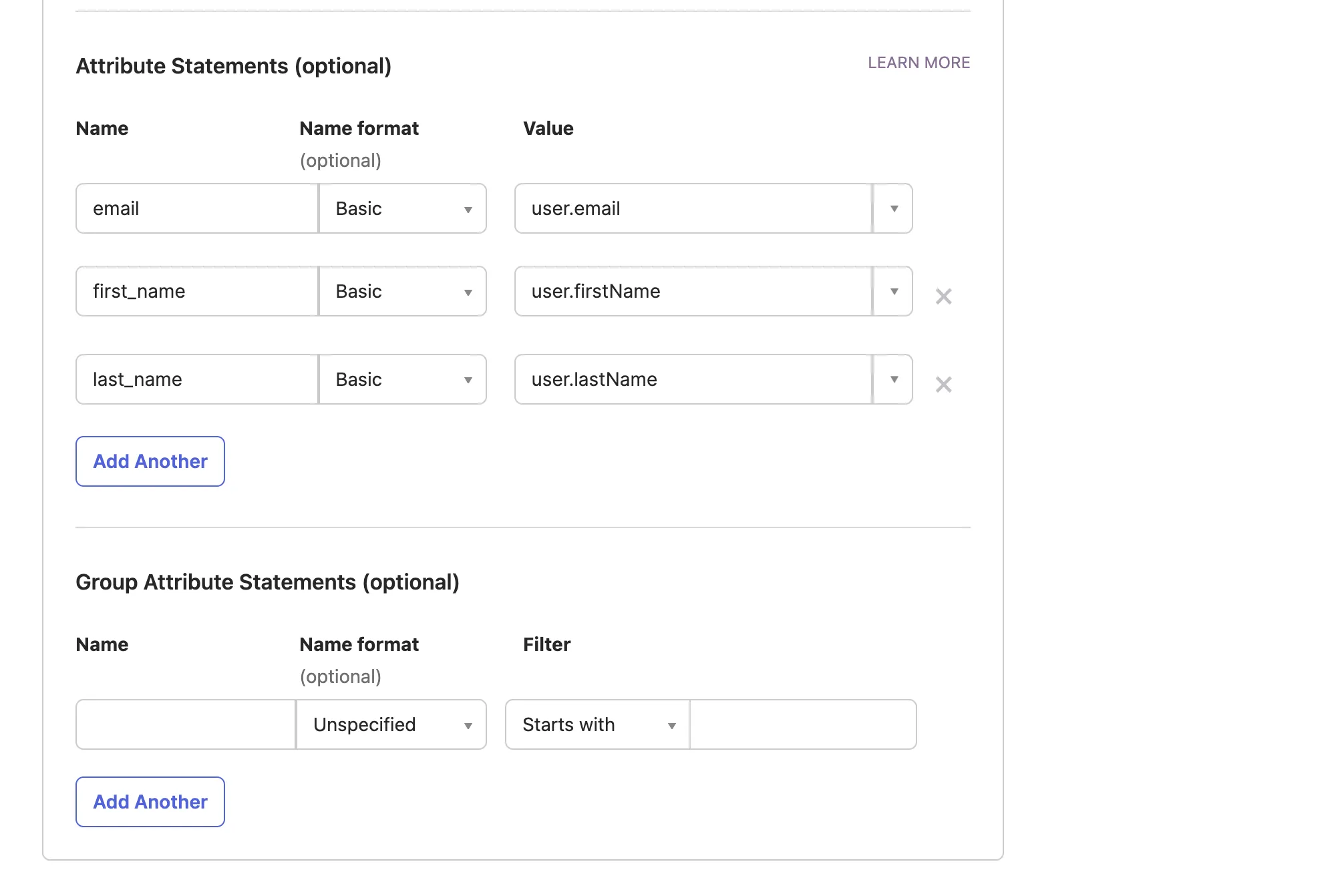Image resolution: width=1332 pixels, height=896 pixels.
Task: Select the first_name attribute name field
Action: (196, 291)
